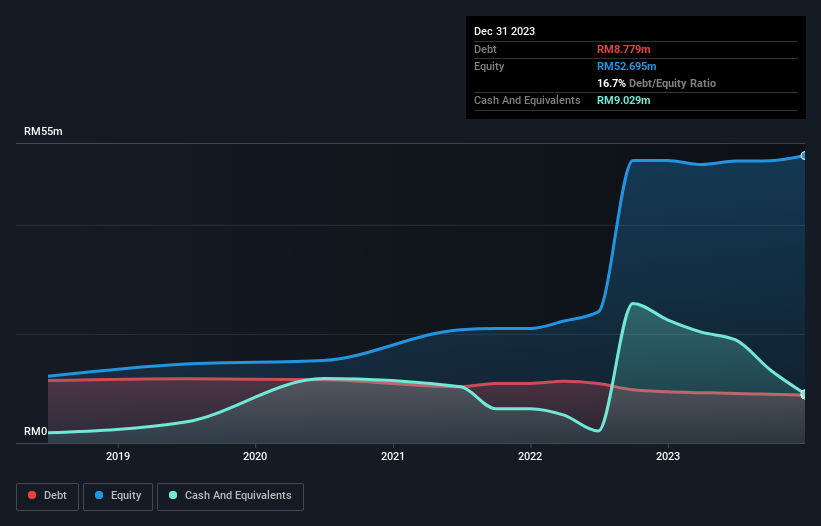Screen dimensions: 821x526
Task: Click the teal Cash legend dot
Action: pos(173,495)
